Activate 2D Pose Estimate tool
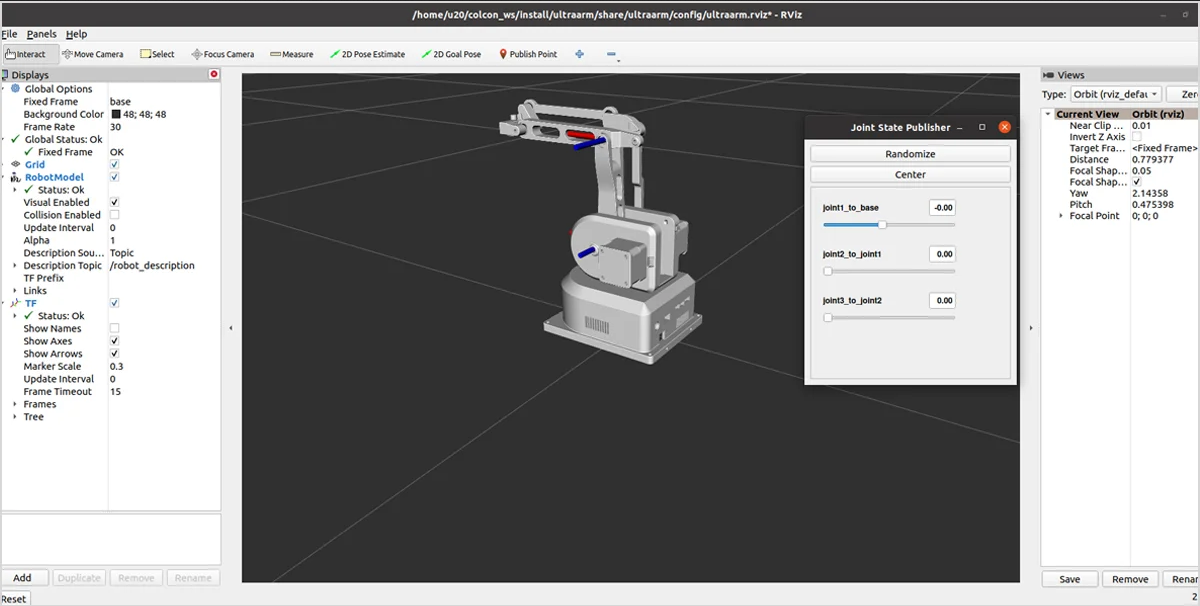 pos(367,54)
